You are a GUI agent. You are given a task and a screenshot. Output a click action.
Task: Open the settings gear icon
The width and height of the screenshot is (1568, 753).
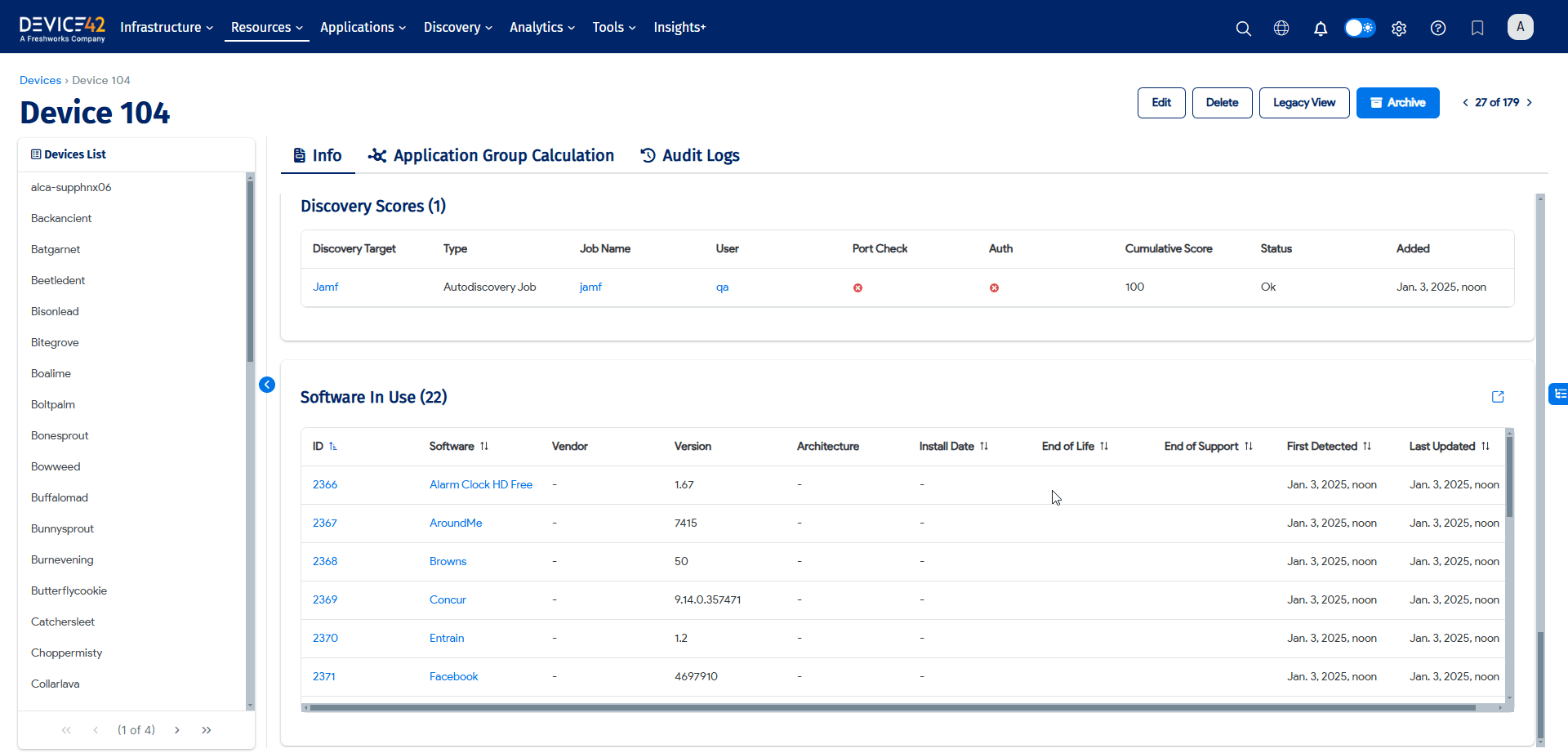pyautogui.click(x=1399, y=29)
